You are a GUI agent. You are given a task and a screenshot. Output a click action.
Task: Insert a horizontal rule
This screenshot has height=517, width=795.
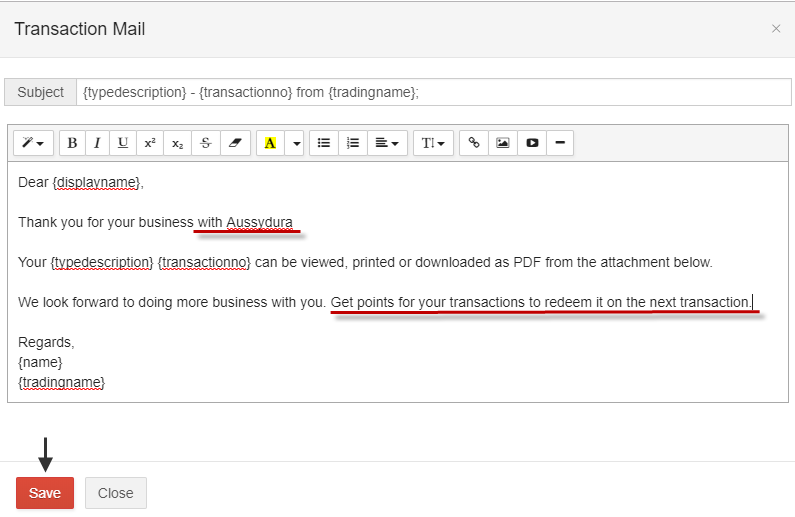pyautogui.click(x=560, y=143)
